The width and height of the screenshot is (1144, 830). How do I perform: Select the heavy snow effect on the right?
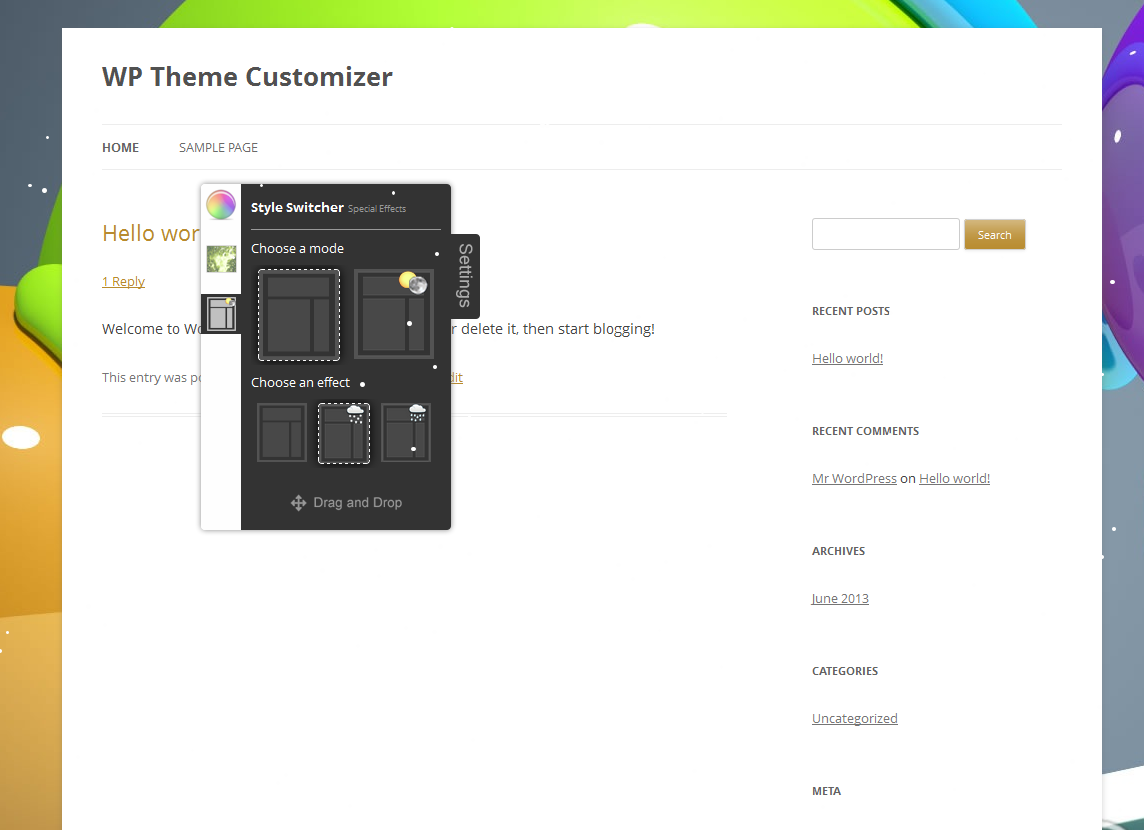coord(406,433)
